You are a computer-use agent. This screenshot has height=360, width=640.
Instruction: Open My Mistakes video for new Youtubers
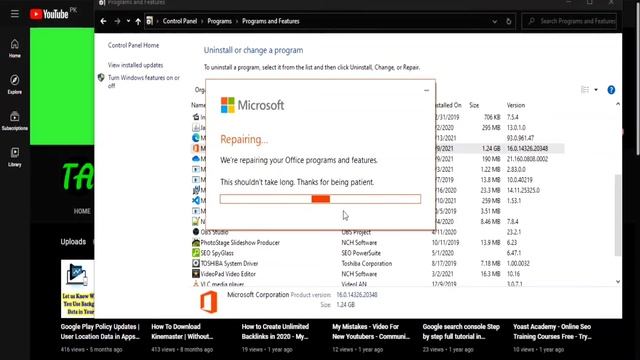click(x=371, y=331)
